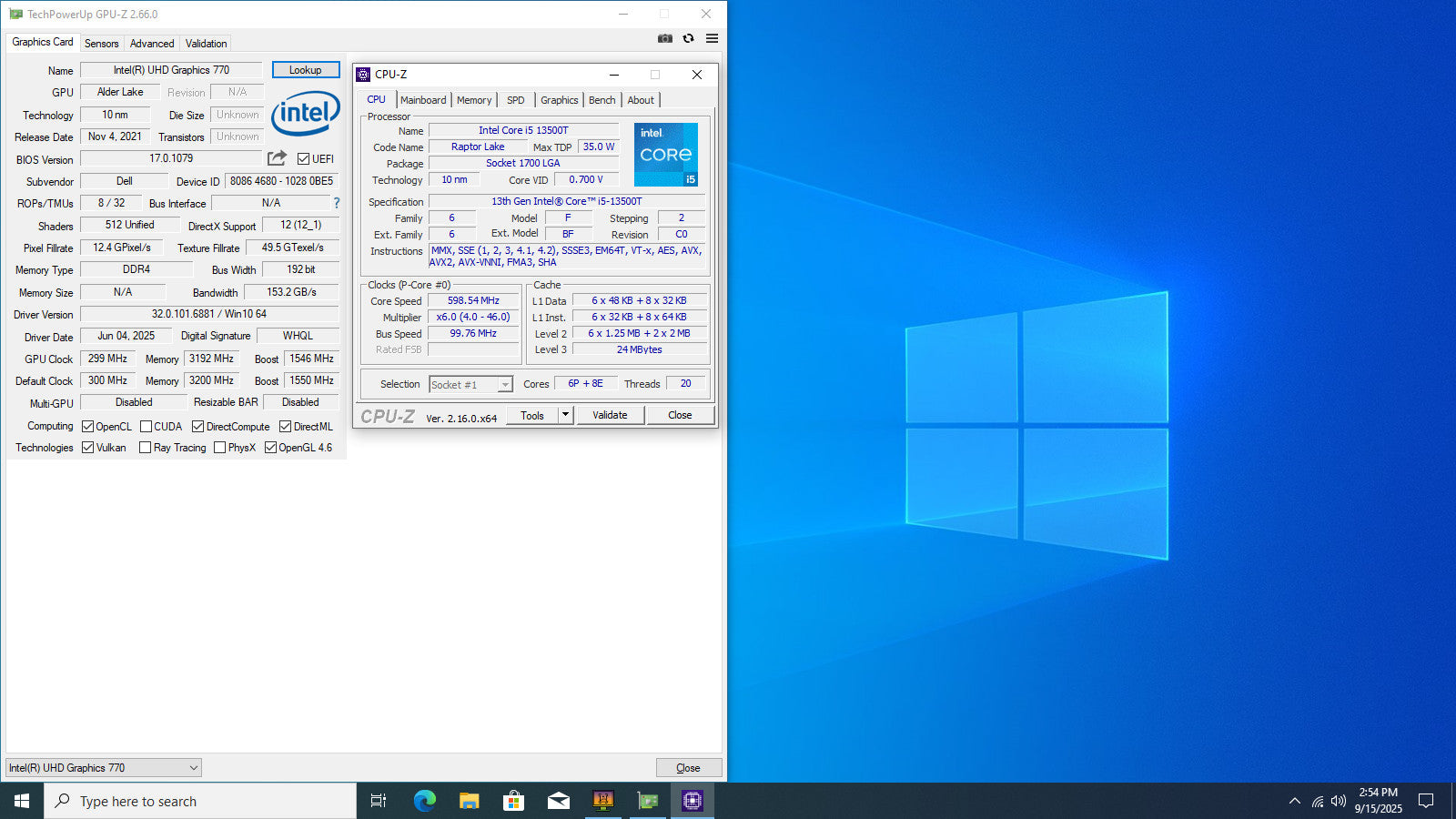Switch to the Mainboard tab in CPU-Z
1456x819 pixels.
[x=423, y=100]
